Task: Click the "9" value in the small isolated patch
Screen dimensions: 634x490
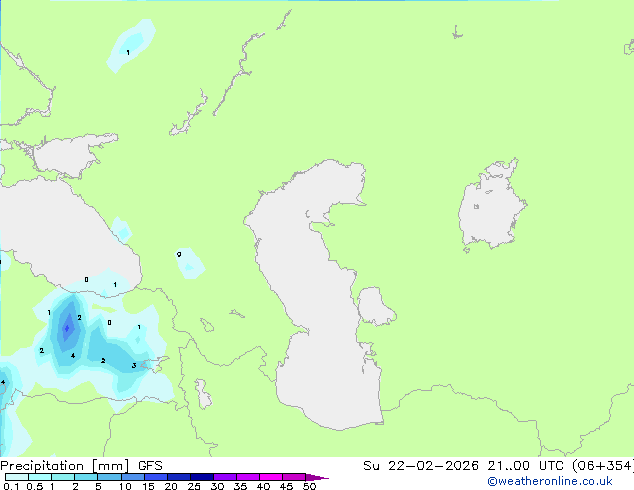Action: [179, 254]
